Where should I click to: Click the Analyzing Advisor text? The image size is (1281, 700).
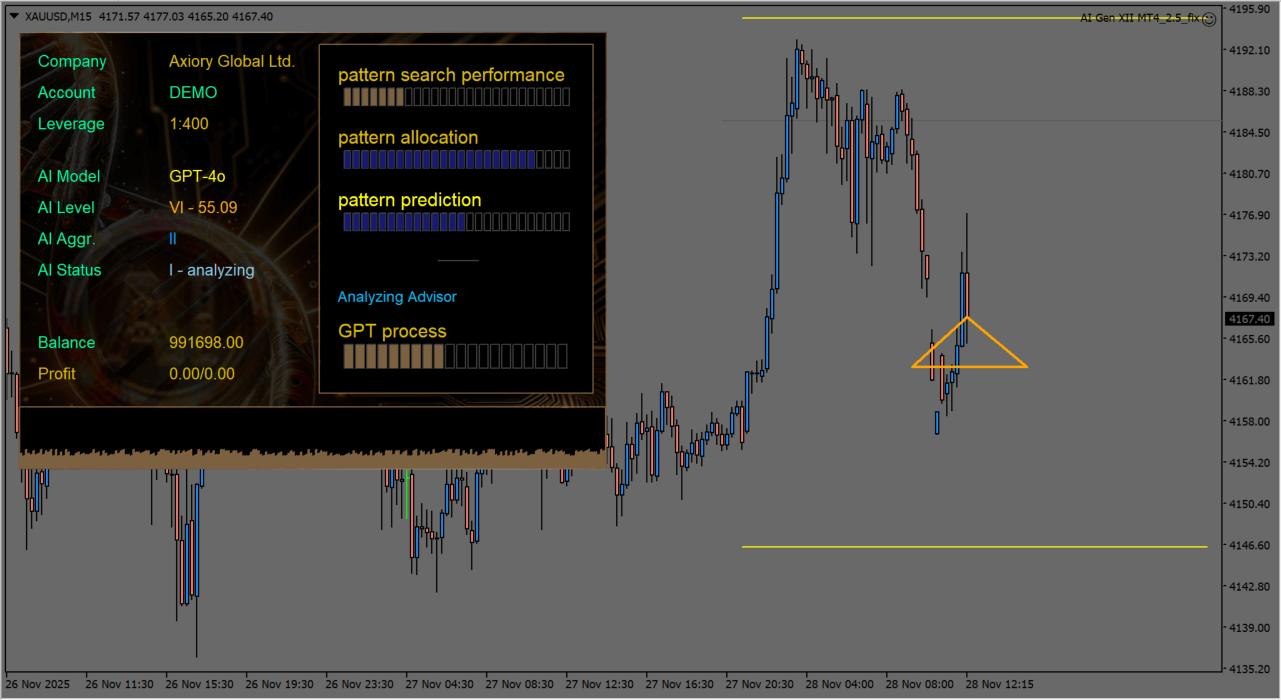397,297
